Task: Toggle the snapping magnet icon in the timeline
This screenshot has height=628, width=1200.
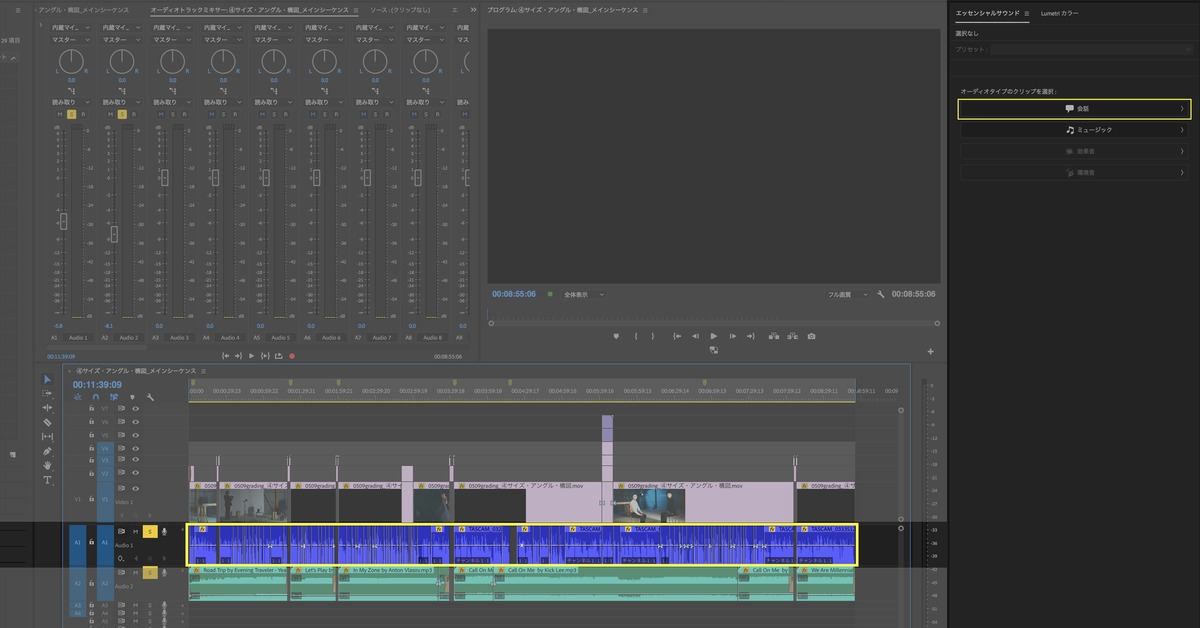Action: tap(94, 396)
